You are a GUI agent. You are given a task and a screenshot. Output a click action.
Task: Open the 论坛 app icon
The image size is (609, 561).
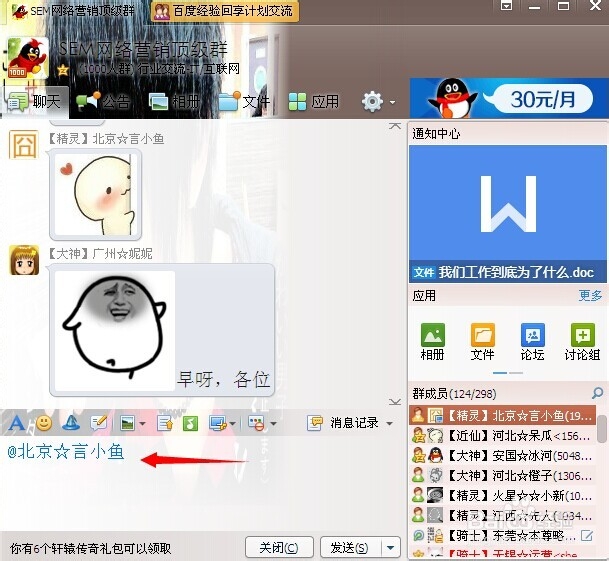pos(532,335)
